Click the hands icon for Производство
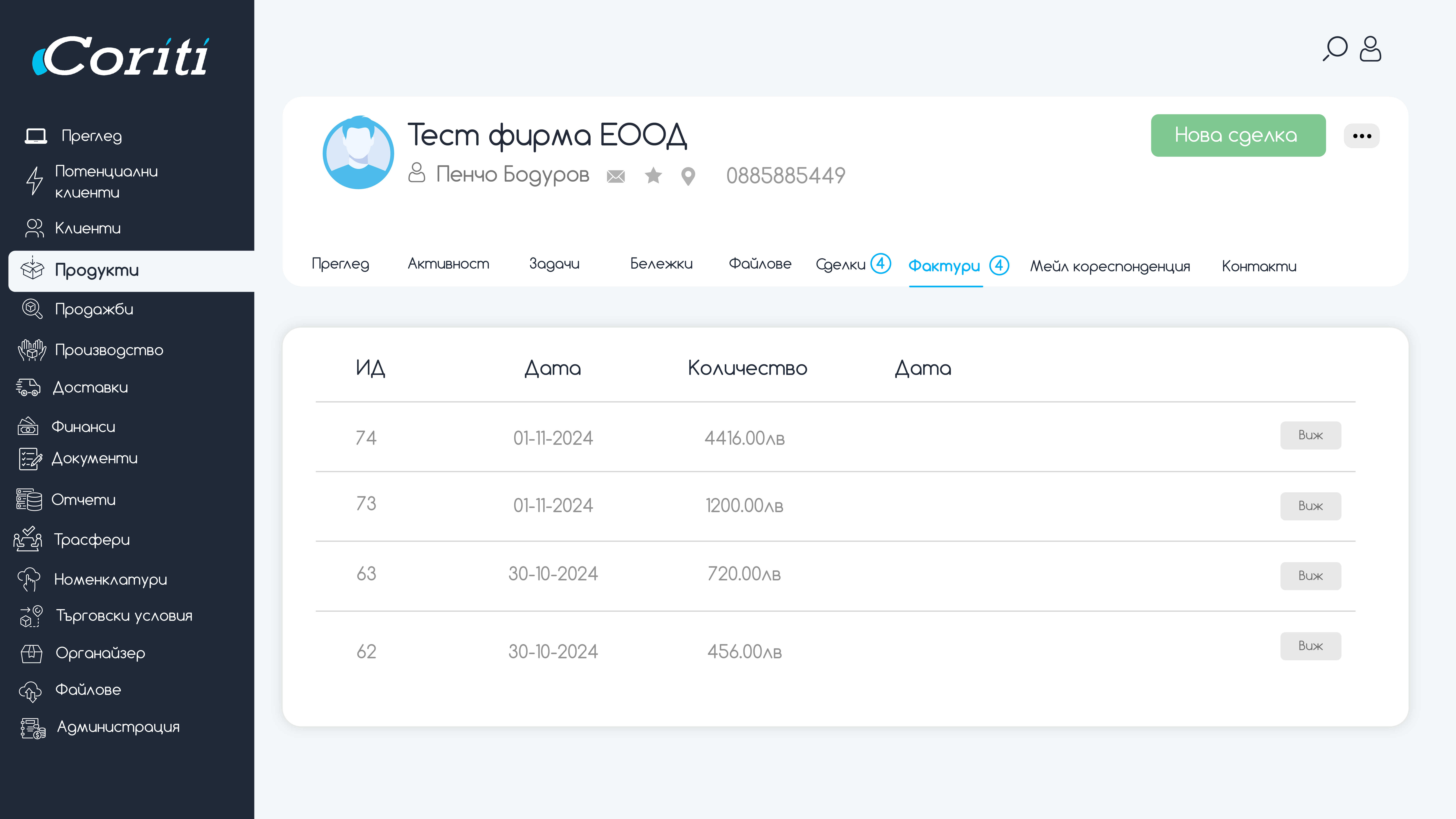This screenshot has height=819, width=1456. (32, 350)
